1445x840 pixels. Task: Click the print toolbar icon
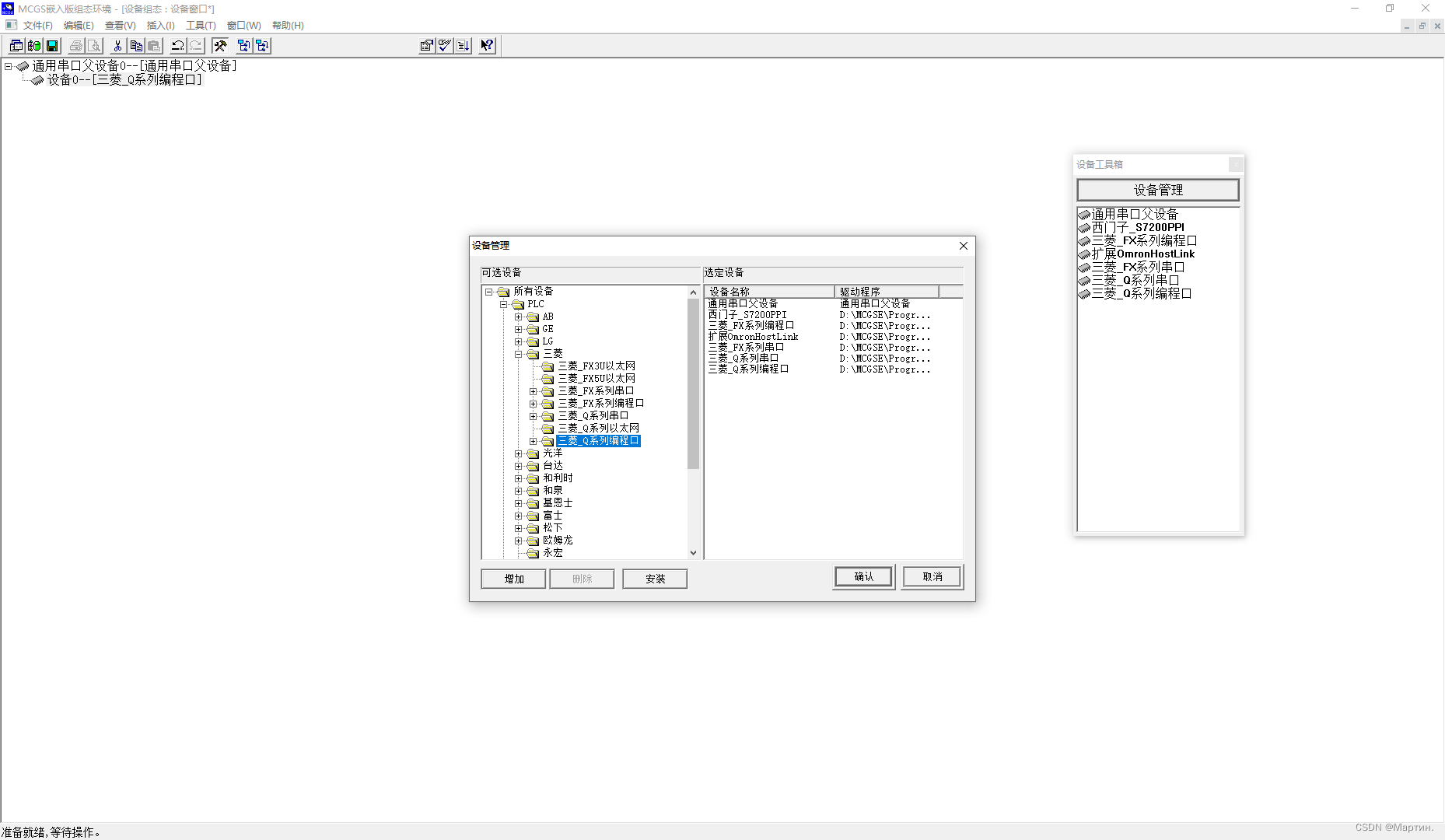(76, 46)
